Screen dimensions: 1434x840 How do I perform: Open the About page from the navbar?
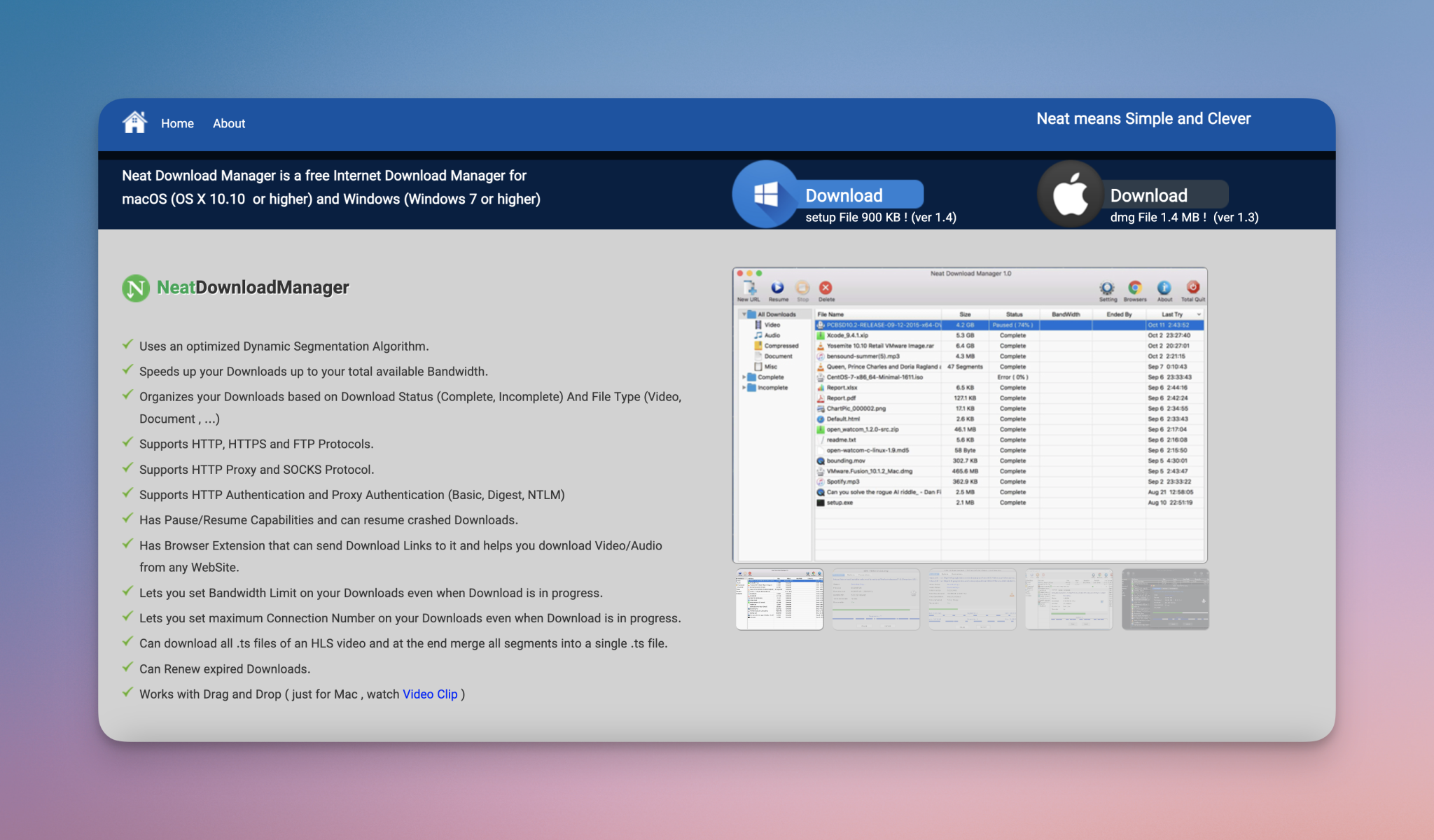point(229,123)
